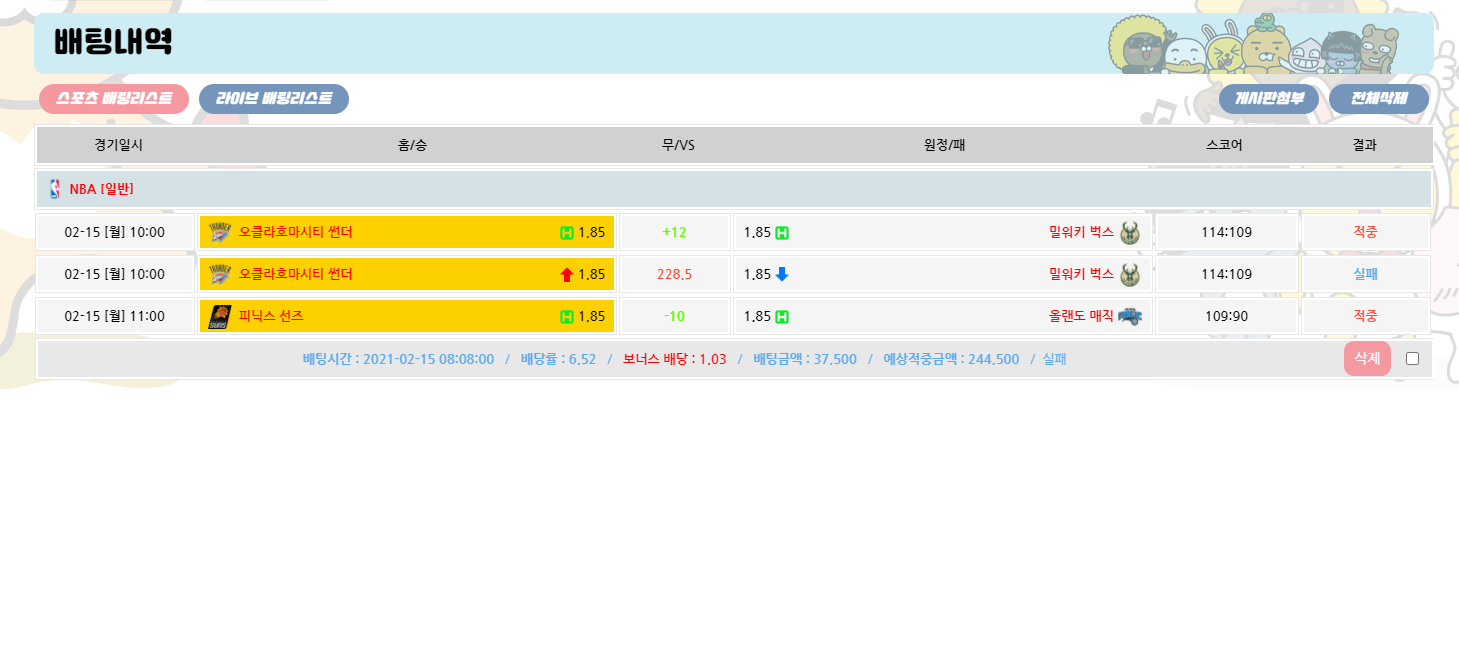Switch to 스포츠 배팅리스트 tab

[114, 99]
